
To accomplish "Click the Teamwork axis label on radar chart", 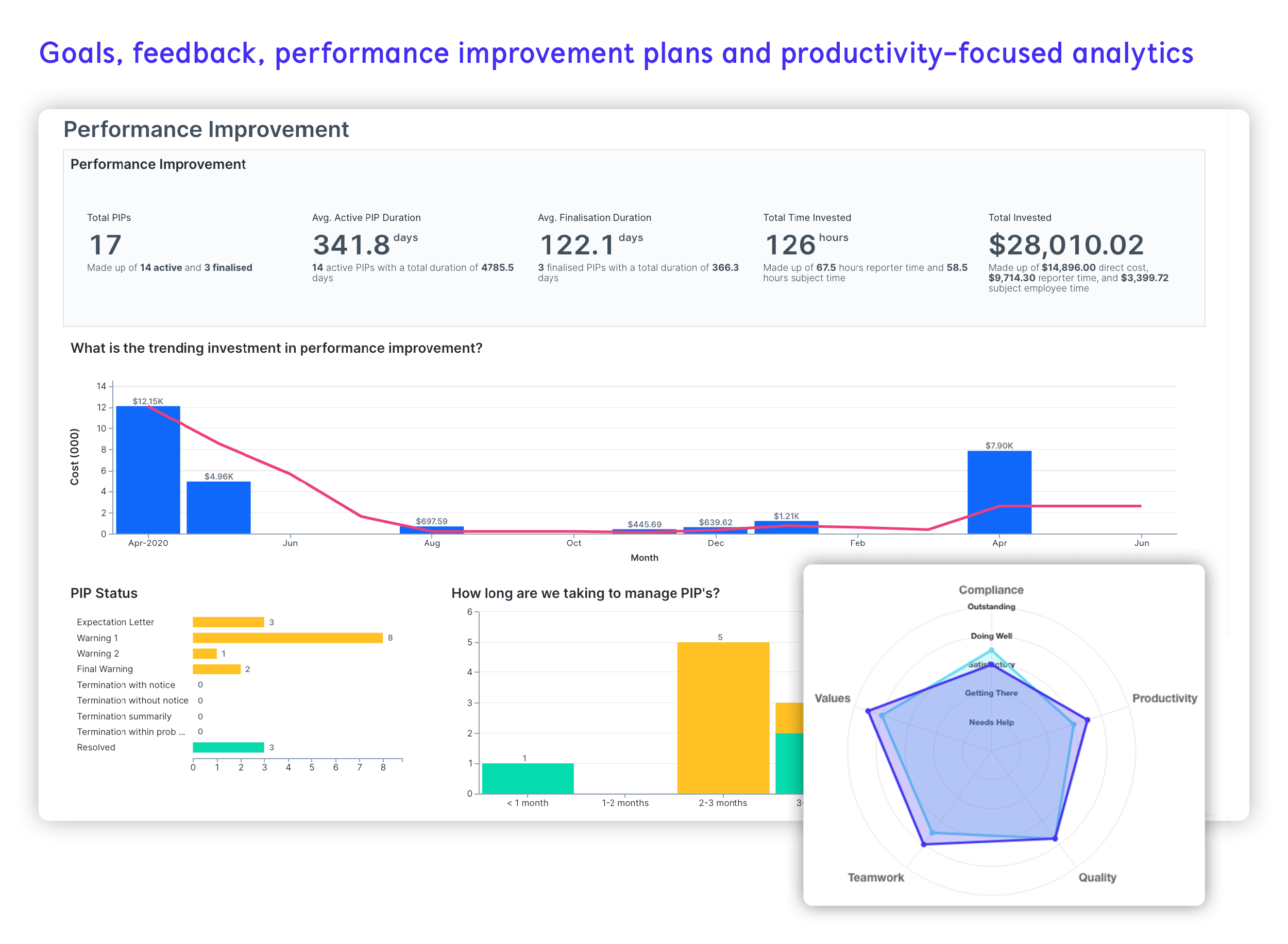I will 875,878.
